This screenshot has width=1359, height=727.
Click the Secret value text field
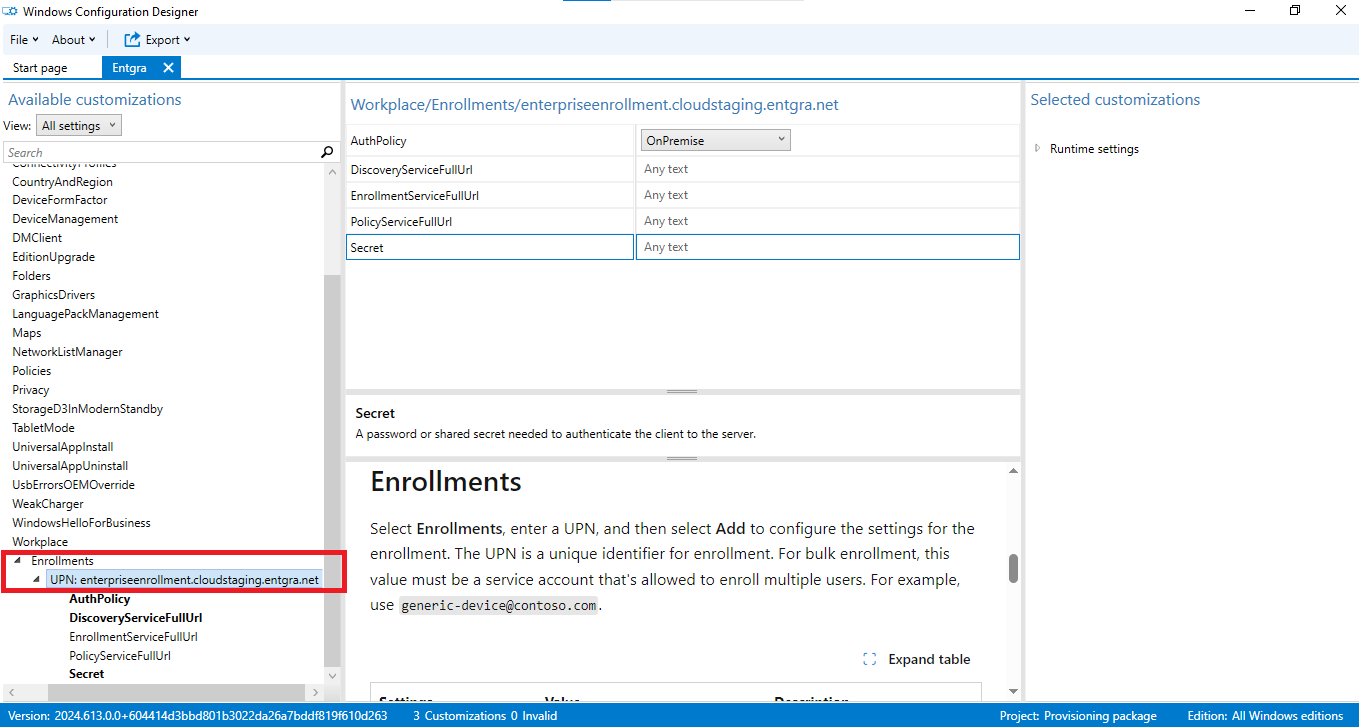tap(828, 247)
